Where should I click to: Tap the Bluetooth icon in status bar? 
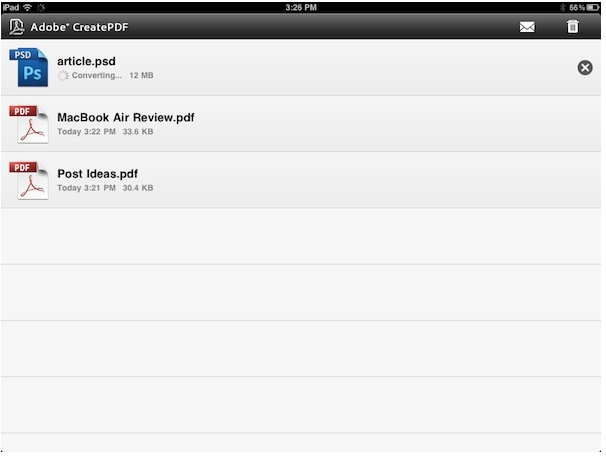click(x=562, y=7)
